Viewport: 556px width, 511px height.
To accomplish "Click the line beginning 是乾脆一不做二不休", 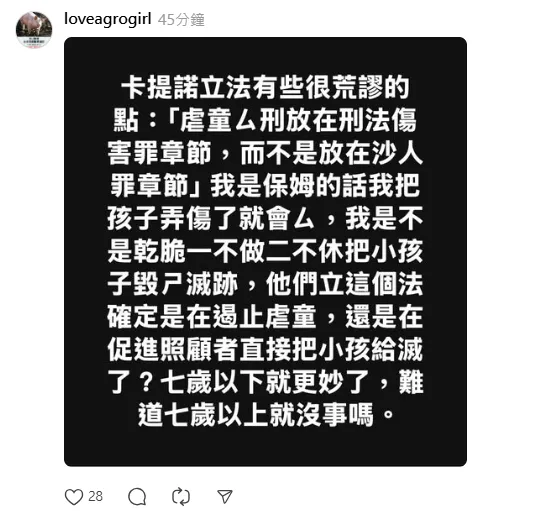I will [265, 251].
